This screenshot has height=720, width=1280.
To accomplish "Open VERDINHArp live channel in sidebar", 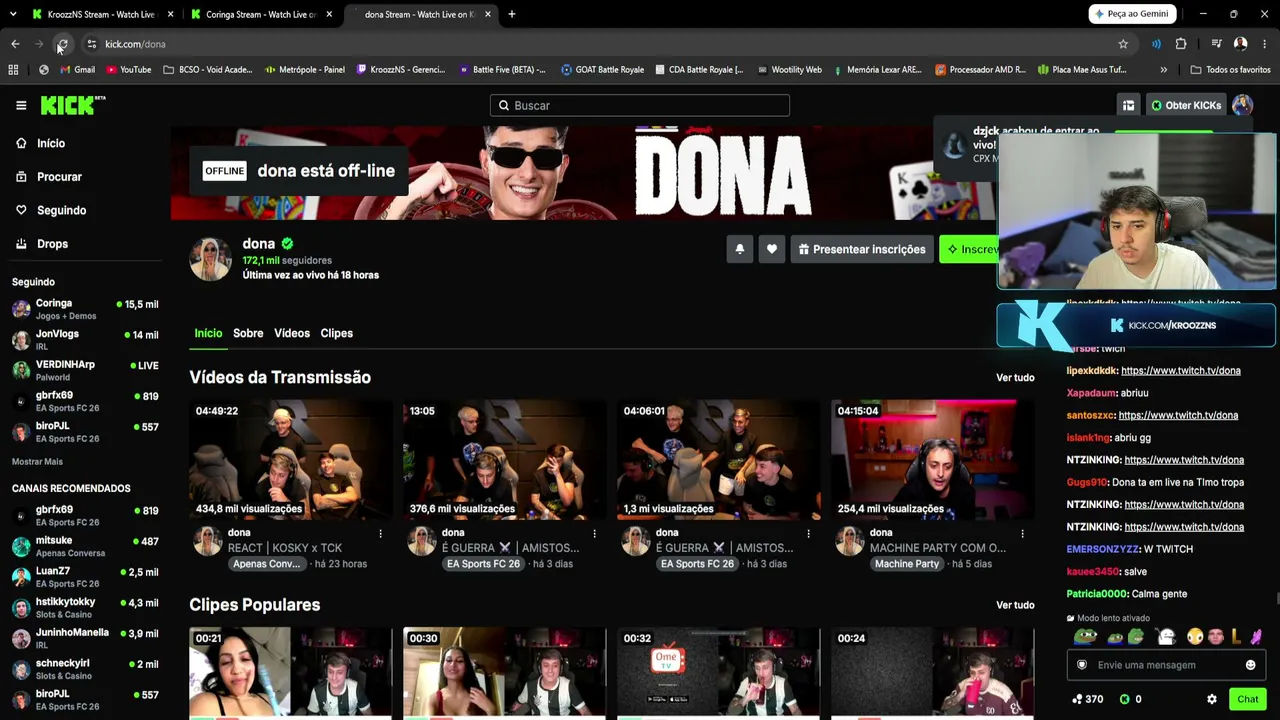I will (x=85, y=370).
